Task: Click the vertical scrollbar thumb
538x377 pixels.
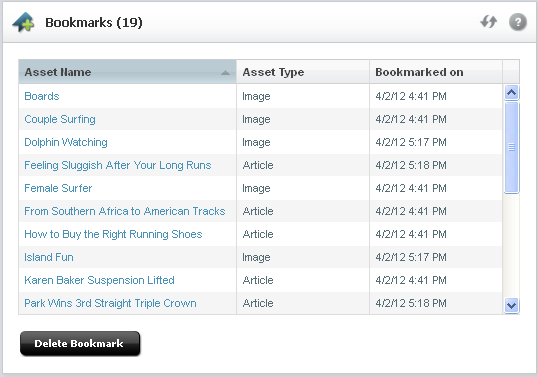Action: pos(512,147)
